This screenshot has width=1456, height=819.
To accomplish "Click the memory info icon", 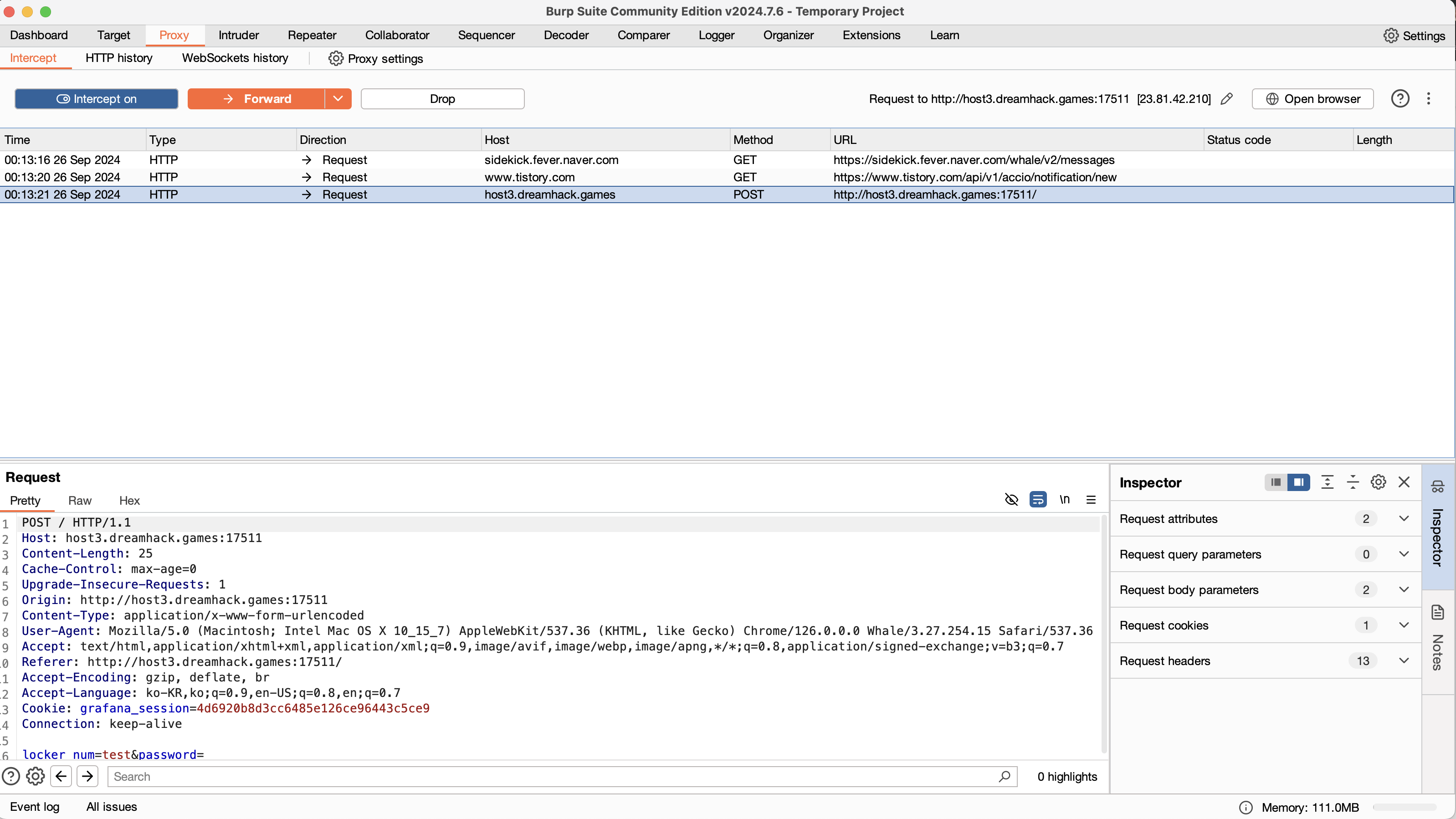I will tap(1245, 807).
